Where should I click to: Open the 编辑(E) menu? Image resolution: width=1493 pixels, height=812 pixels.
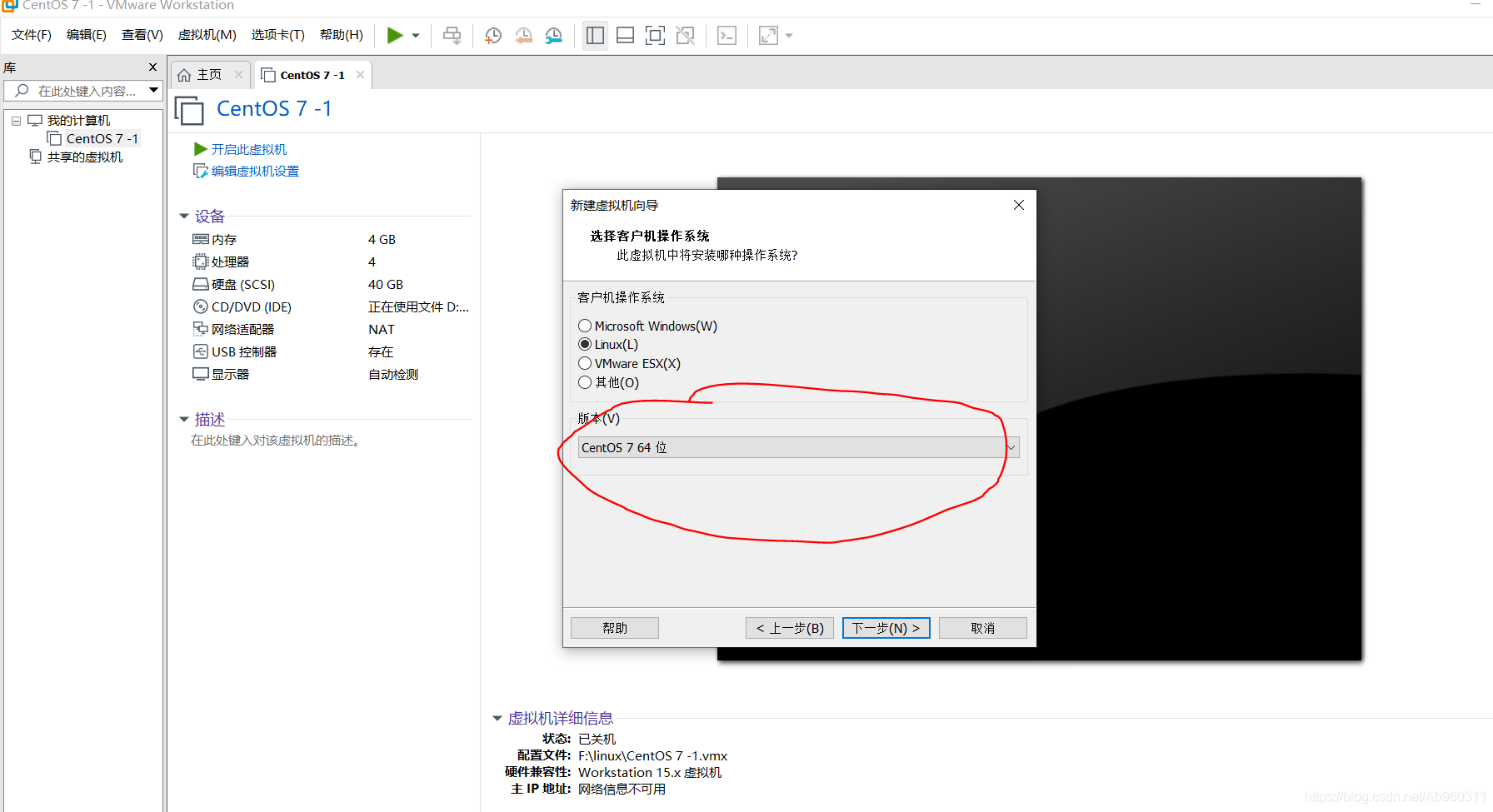tap(87, 35)
